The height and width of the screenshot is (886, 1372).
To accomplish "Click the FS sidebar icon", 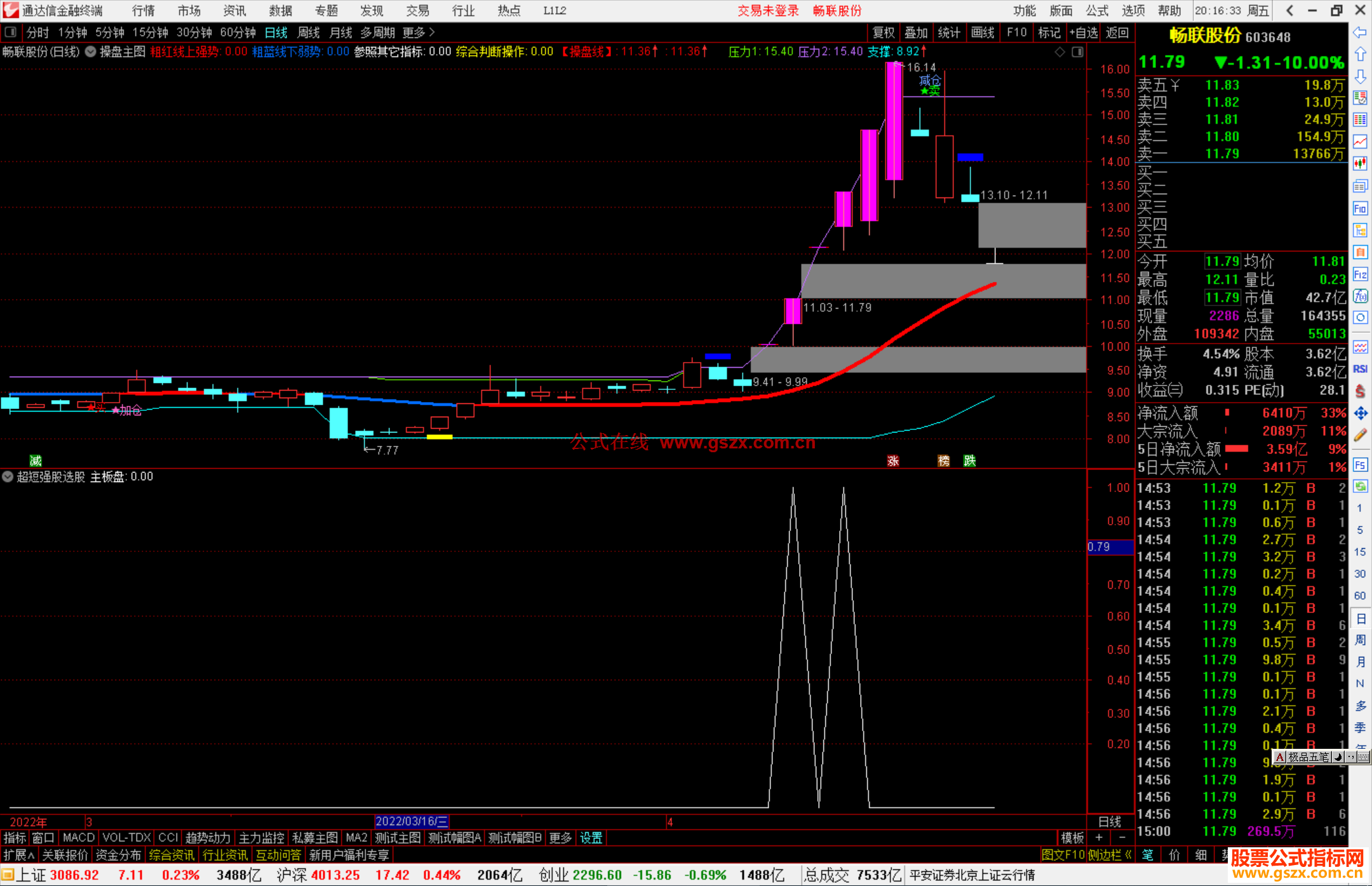I will [1360, 464].
